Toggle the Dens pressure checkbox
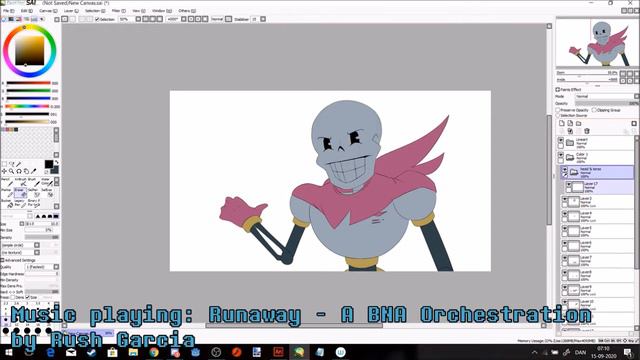 tap(13, 297)
